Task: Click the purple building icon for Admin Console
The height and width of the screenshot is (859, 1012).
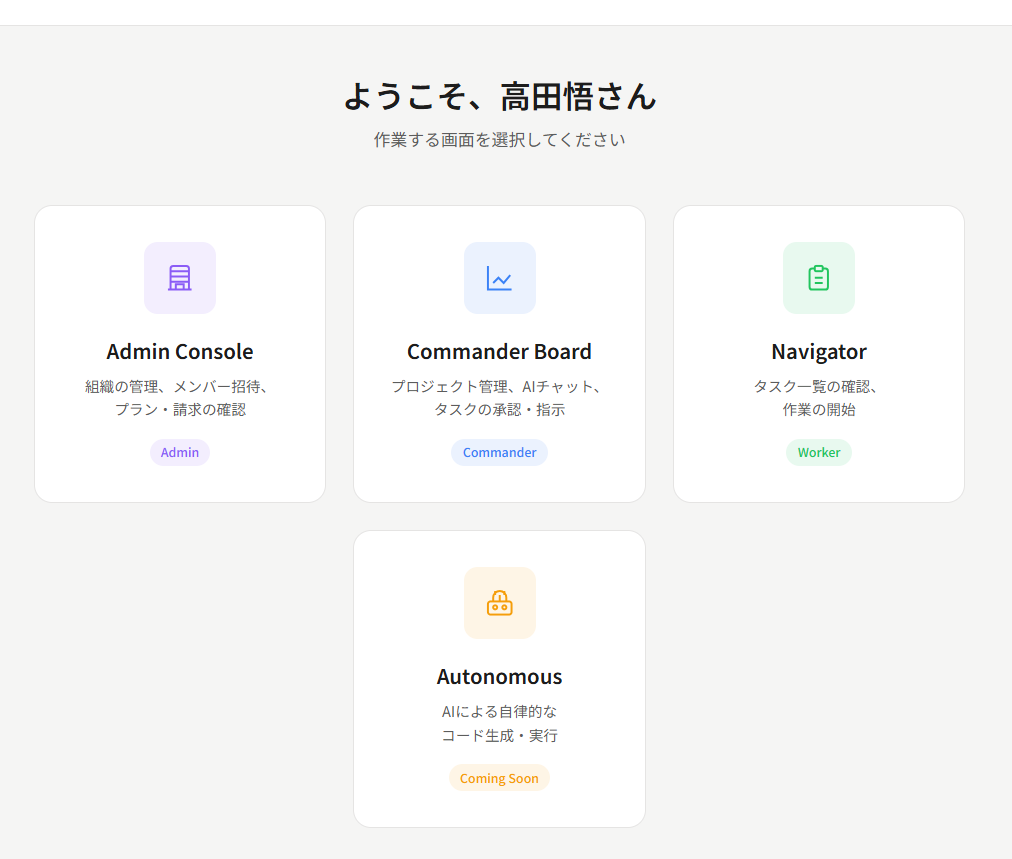Action: point(179,278)
